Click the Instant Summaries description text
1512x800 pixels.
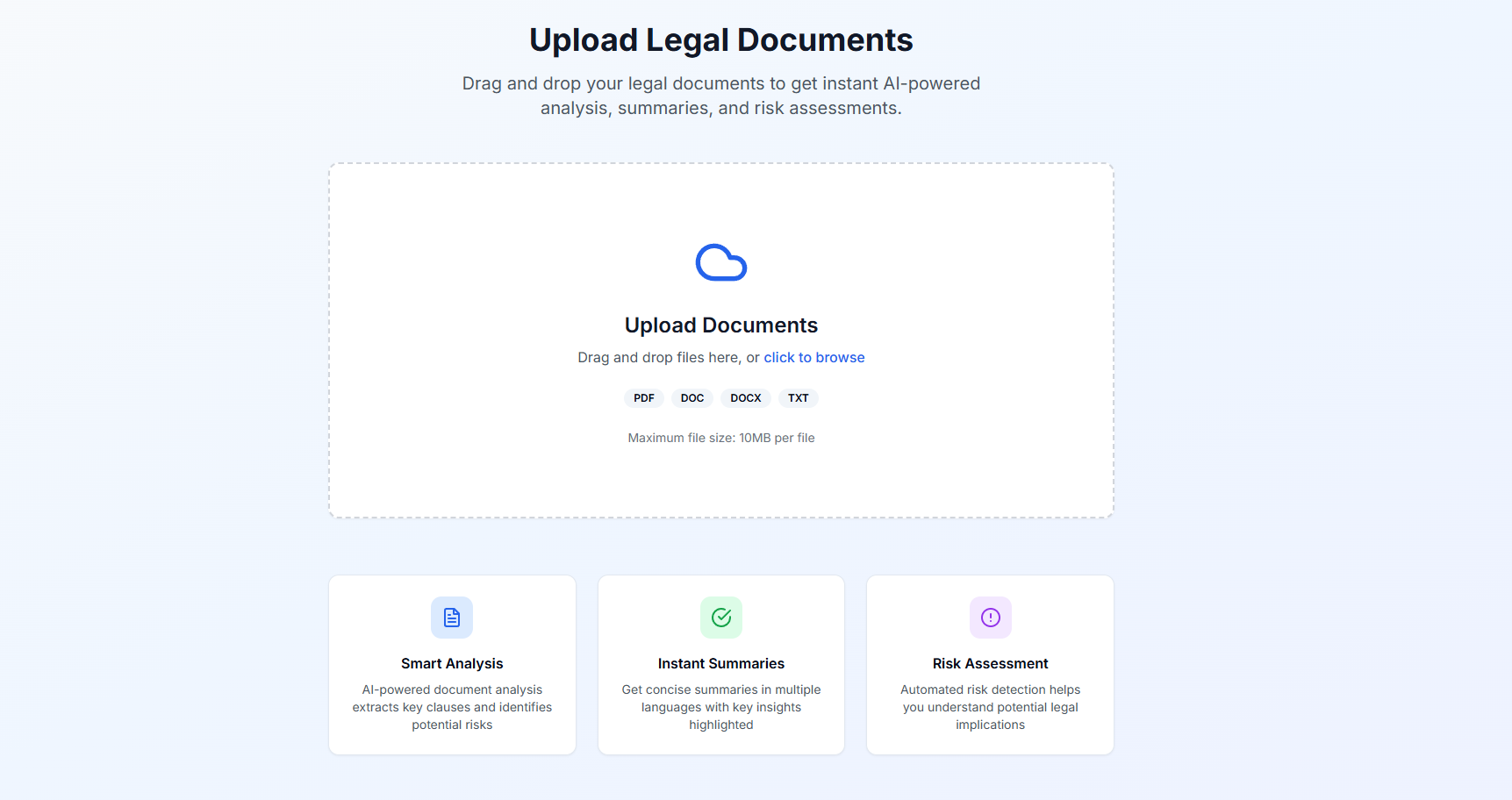tap(720, 707)
